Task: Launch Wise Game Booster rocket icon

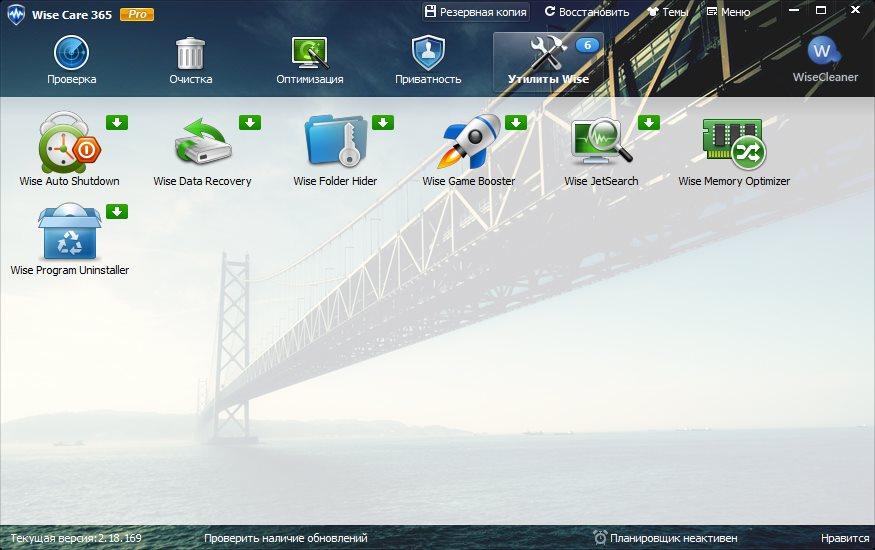Action: (469, 142)
